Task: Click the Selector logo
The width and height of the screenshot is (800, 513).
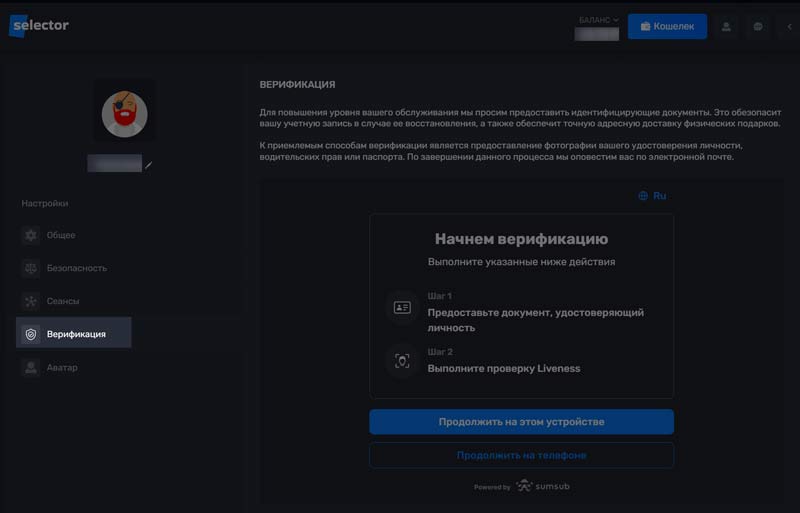Action: pyautogui.click(x=40, y=26)
